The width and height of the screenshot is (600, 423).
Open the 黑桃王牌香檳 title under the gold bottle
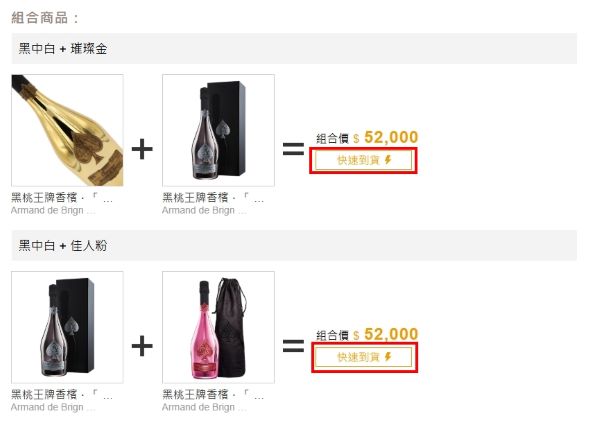coord(62,198)
